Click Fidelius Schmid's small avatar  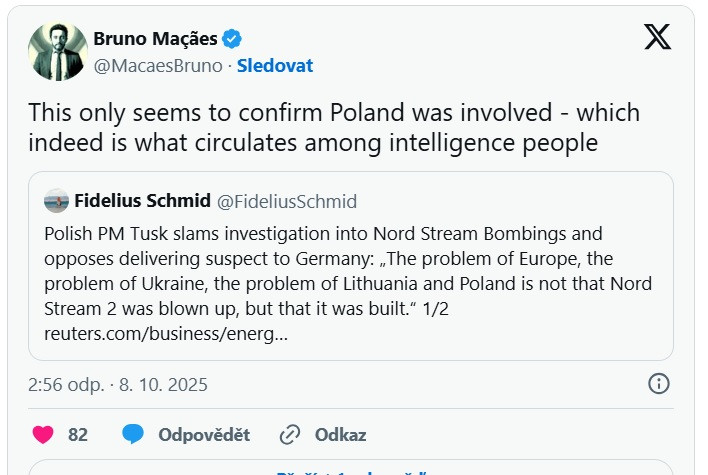[x=56, y=201]
